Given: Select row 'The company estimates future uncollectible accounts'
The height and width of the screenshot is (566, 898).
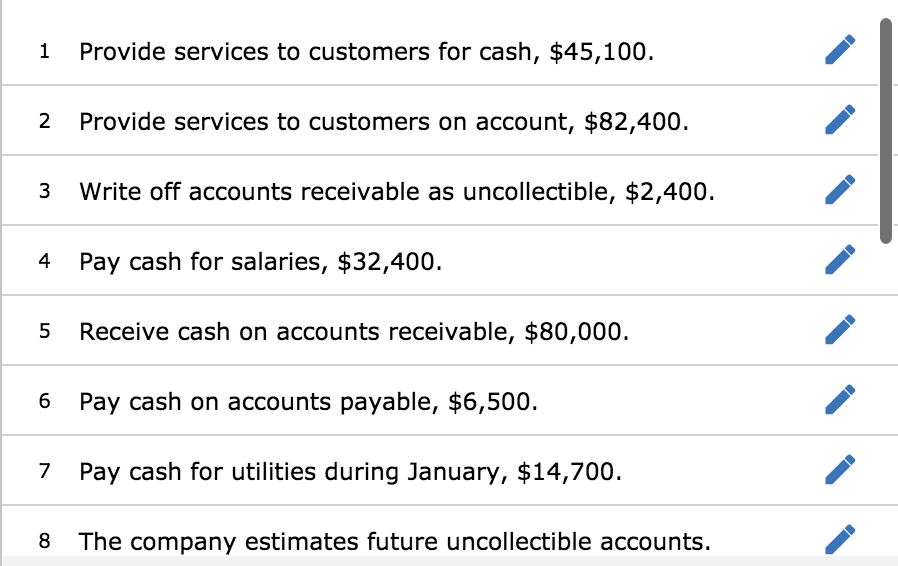Looking at the screenshot, I should pyautogui.click(x=440, y=531).
